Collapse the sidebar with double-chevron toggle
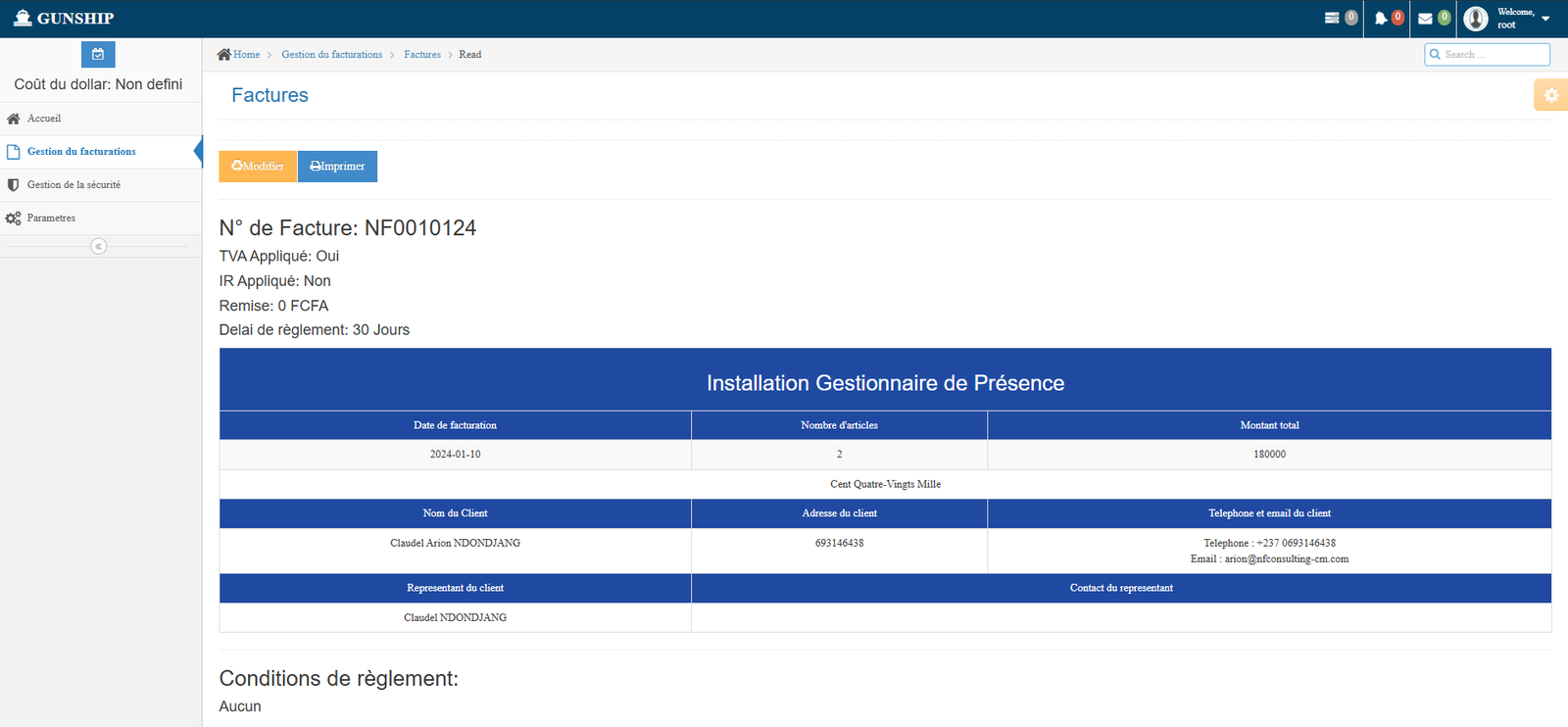Image resolution: width=1568 pixels, height=727 pixels. click(99, 246)
